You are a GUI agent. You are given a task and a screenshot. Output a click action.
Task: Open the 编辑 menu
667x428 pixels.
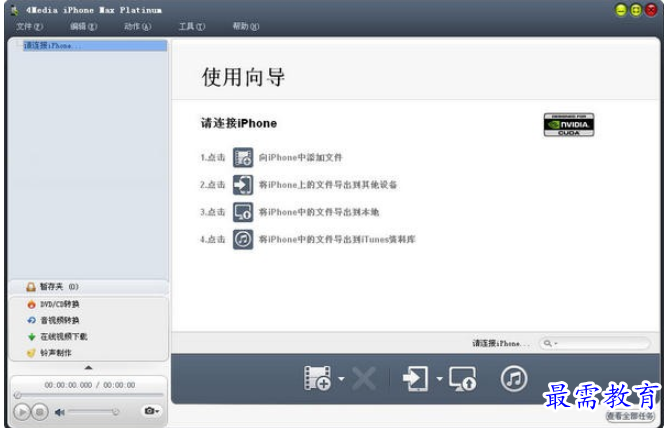[x=83, y=26]
